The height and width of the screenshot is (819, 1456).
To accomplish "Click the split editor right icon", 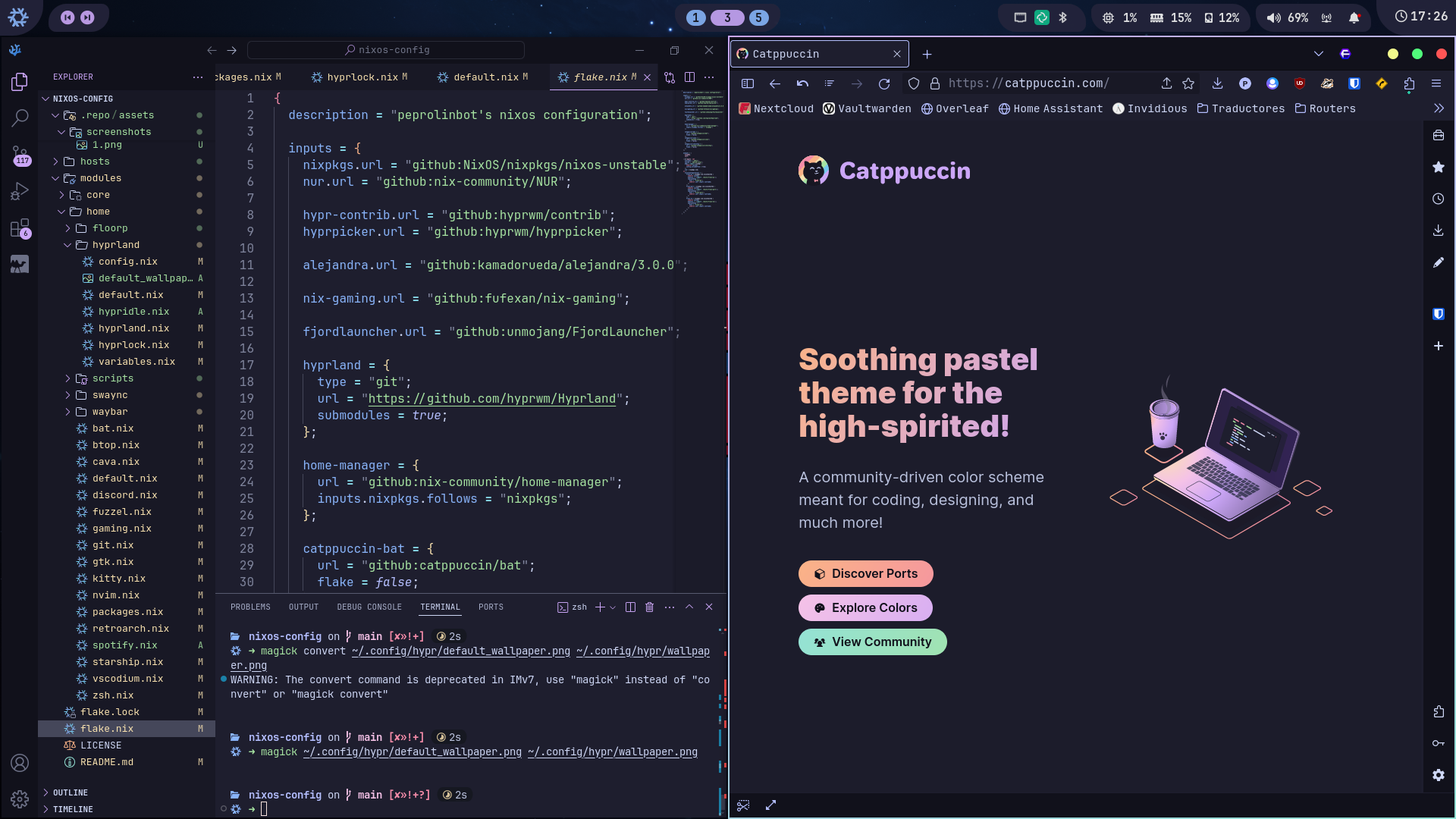I will [x=689, y=77].
